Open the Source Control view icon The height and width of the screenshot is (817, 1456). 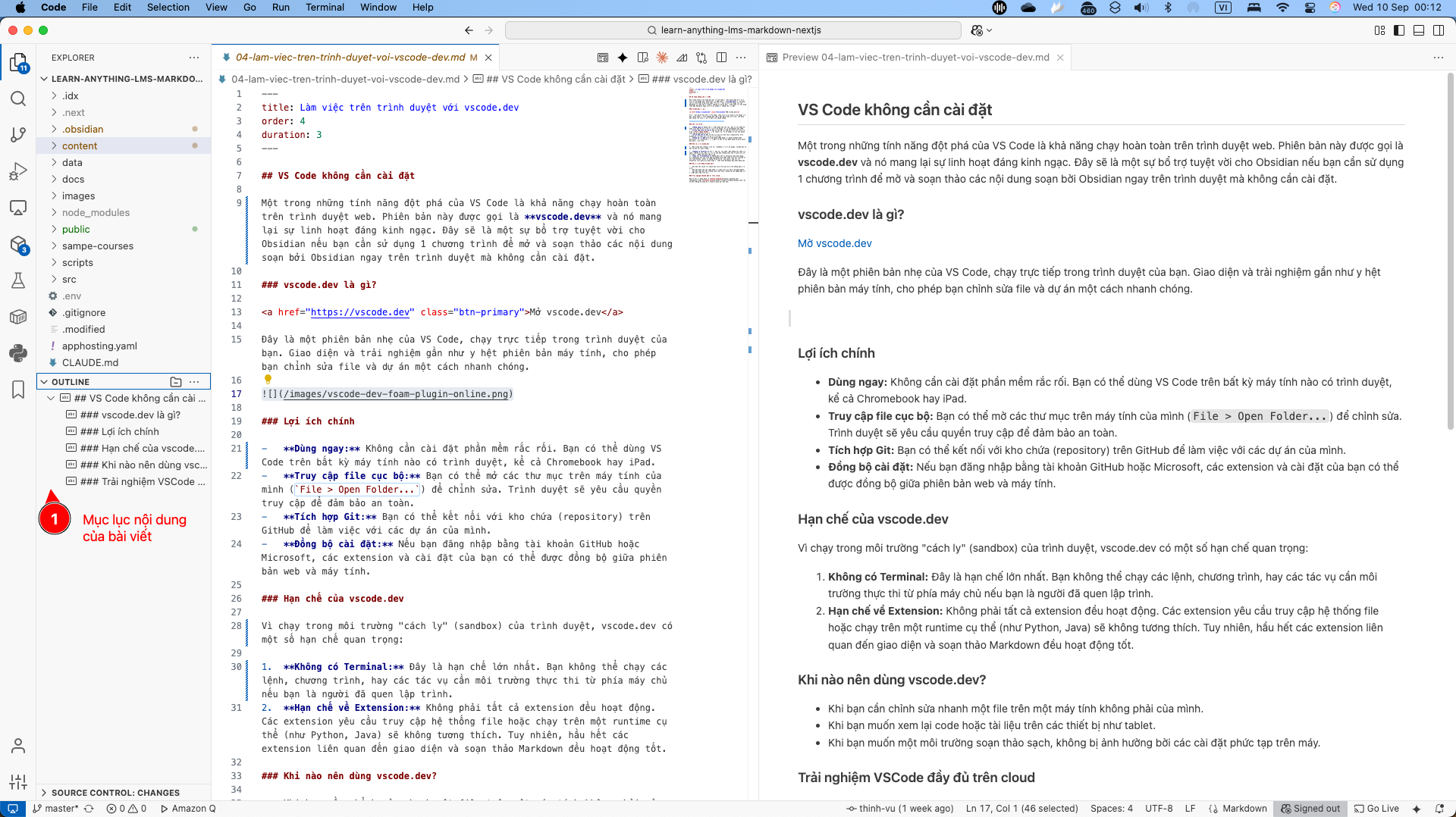pyautogui.click(x=18, y=135)
